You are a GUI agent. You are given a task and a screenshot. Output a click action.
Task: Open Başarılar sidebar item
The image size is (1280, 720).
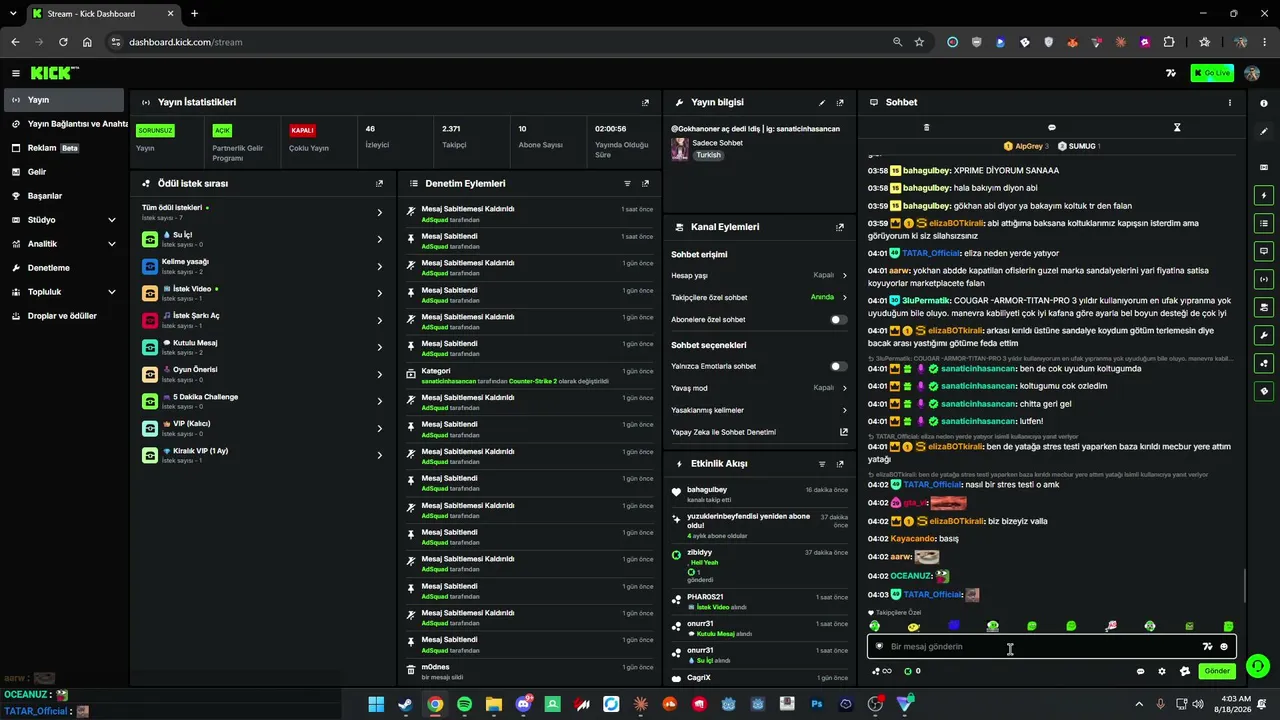[64, 196]
